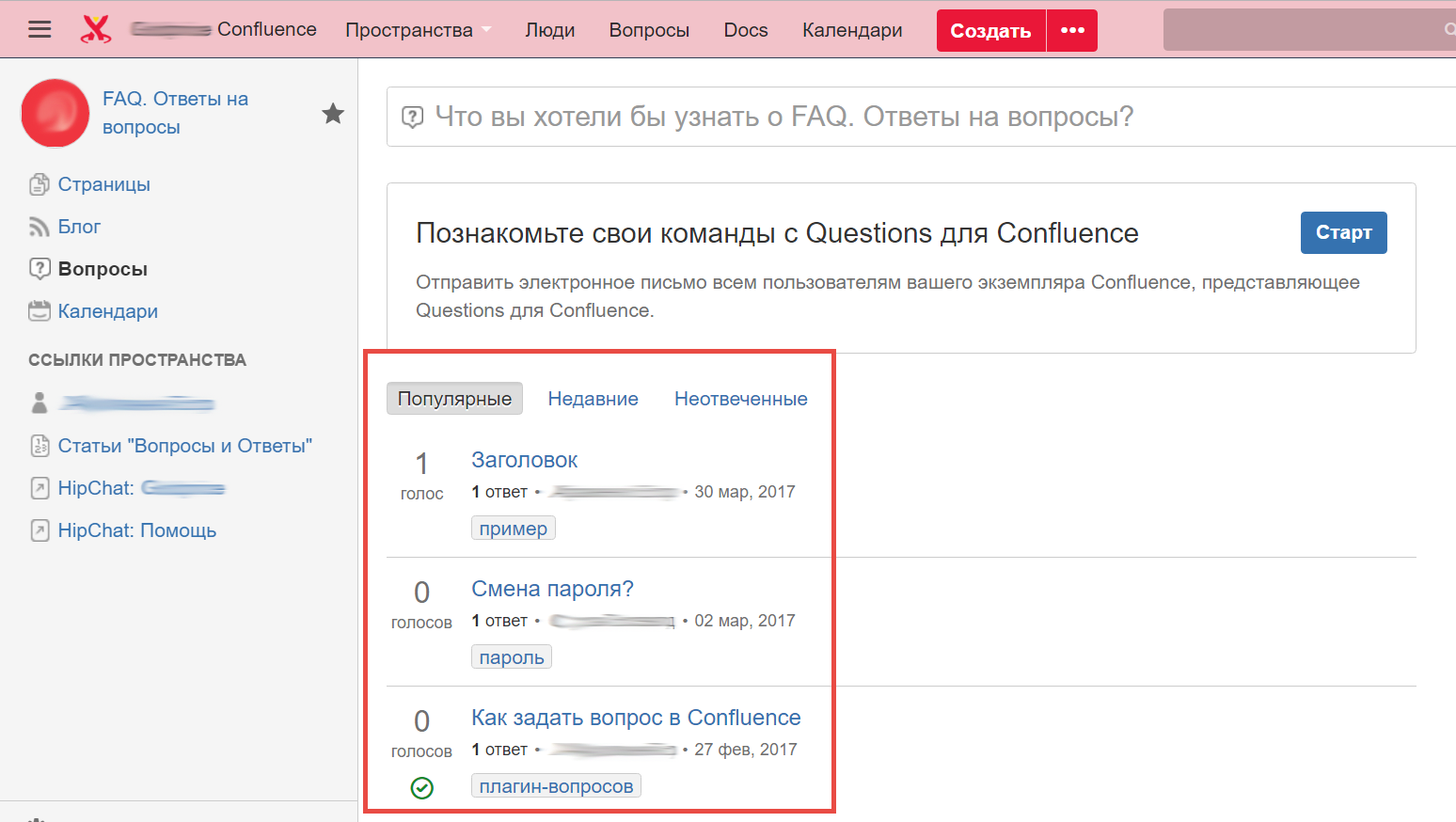Expand the Пространства dropdown menu
1456x822 pixels.
419,30
